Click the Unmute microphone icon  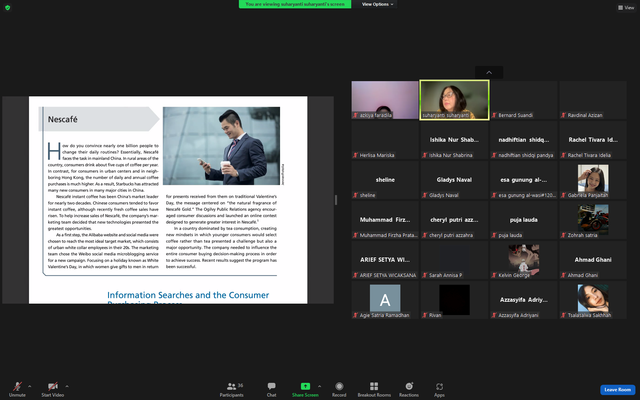click(17, 386)
